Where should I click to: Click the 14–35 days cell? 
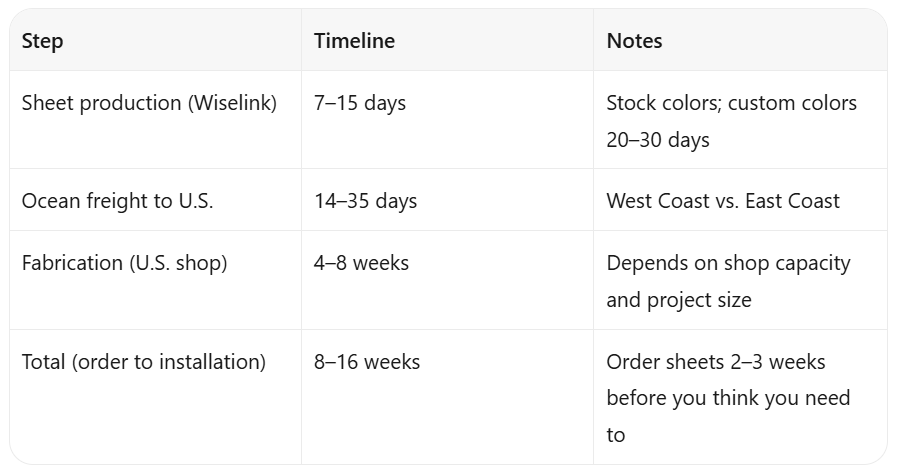click(447, 200)
